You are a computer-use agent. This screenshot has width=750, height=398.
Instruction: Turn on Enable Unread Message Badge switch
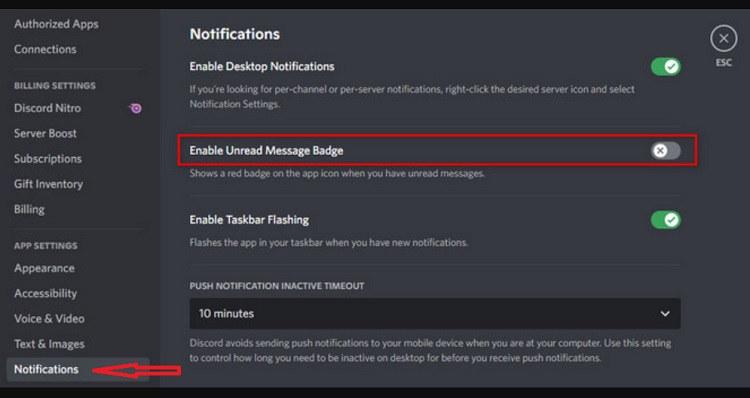tap(665, 151)
